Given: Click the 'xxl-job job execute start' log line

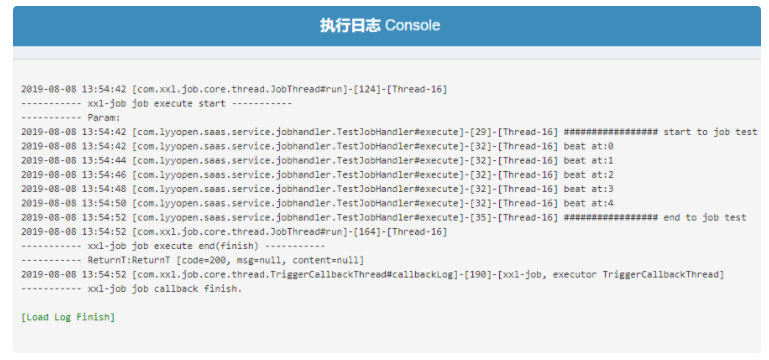Looking at the screenshot, I should (156, 103).
